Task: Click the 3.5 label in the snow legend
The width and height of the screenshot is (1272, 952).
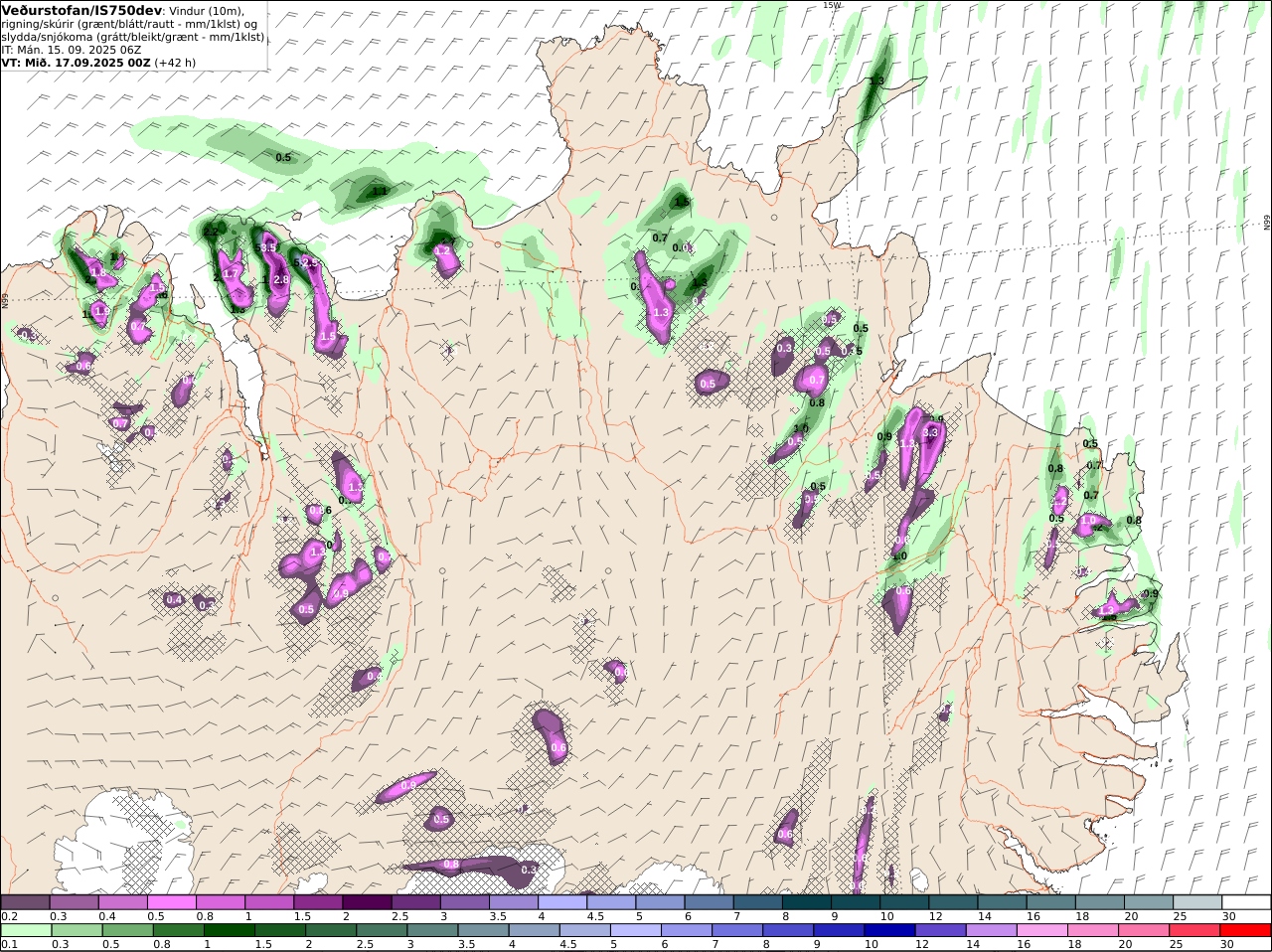Action: pyautogui.click(x=498, y=916)
